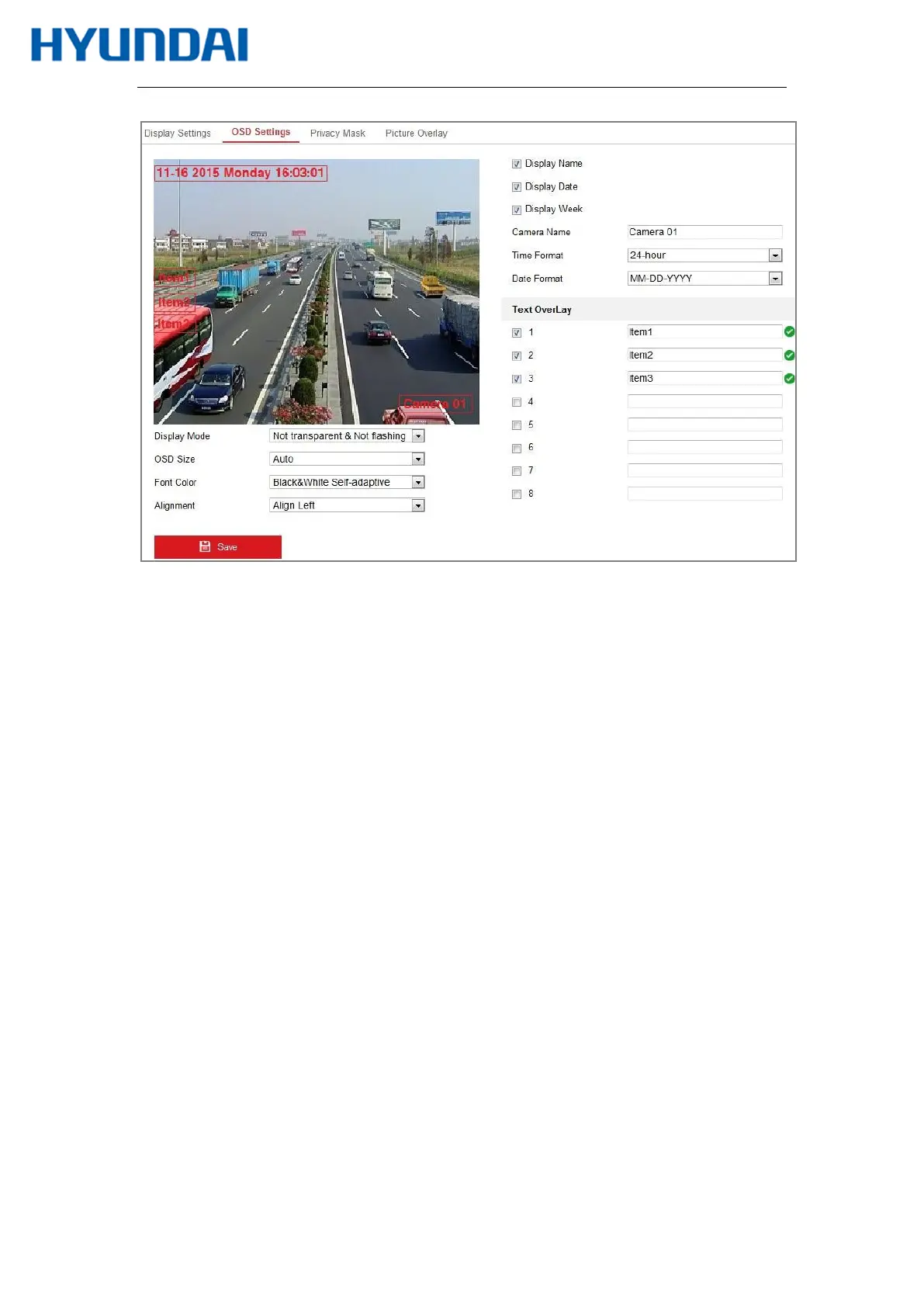
Task: Click the red Save button
Action: (x=218, y=547)
